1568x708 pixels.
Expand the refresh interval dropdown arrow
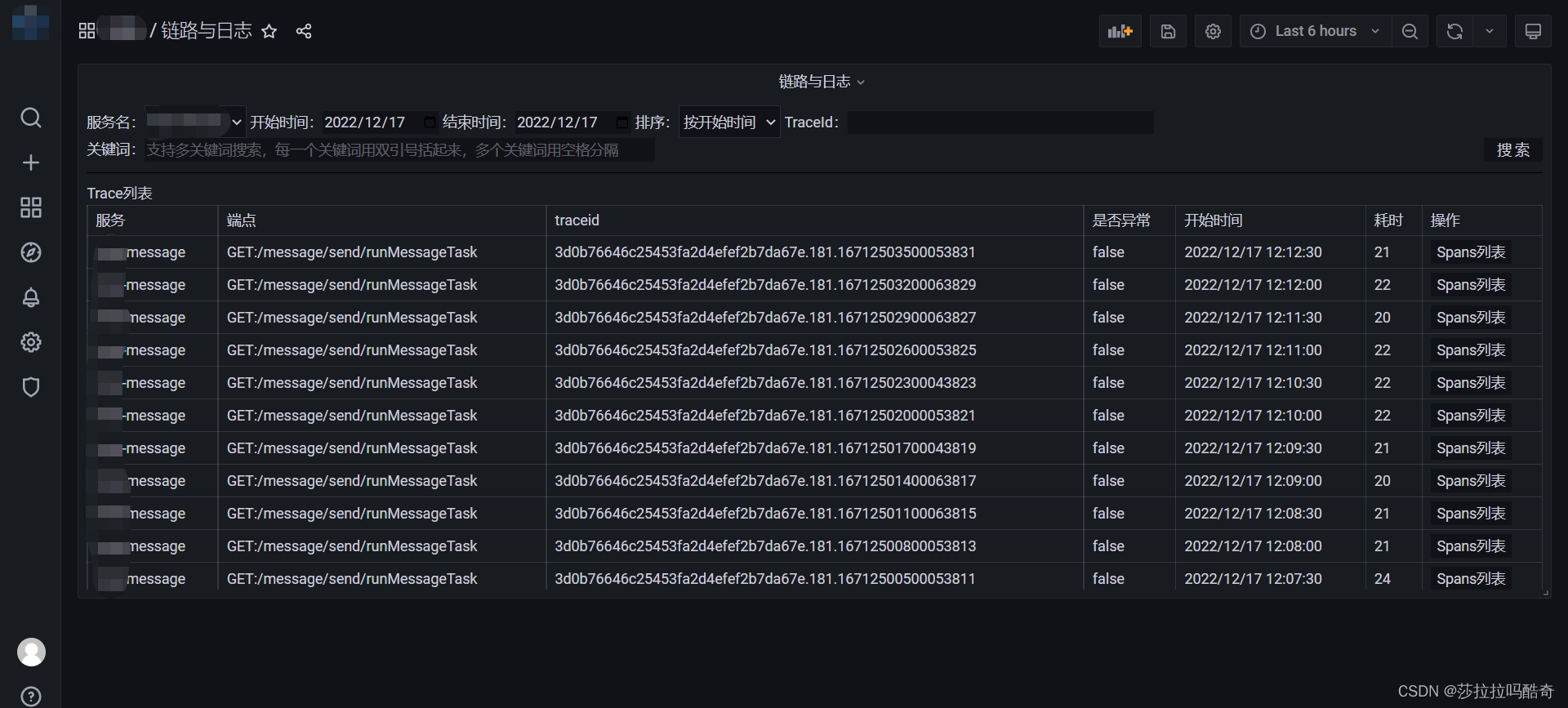(1490, 31)
